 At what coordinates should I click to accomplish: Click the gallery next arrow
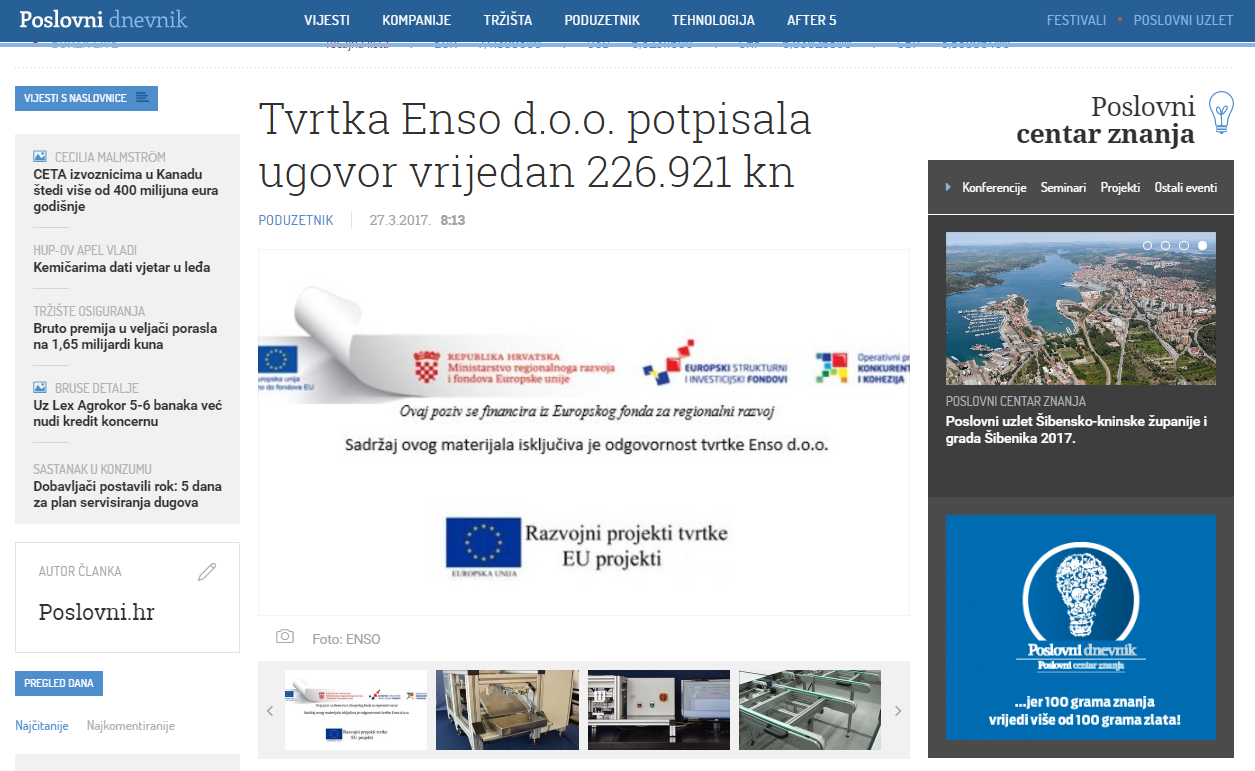(898, 711)
